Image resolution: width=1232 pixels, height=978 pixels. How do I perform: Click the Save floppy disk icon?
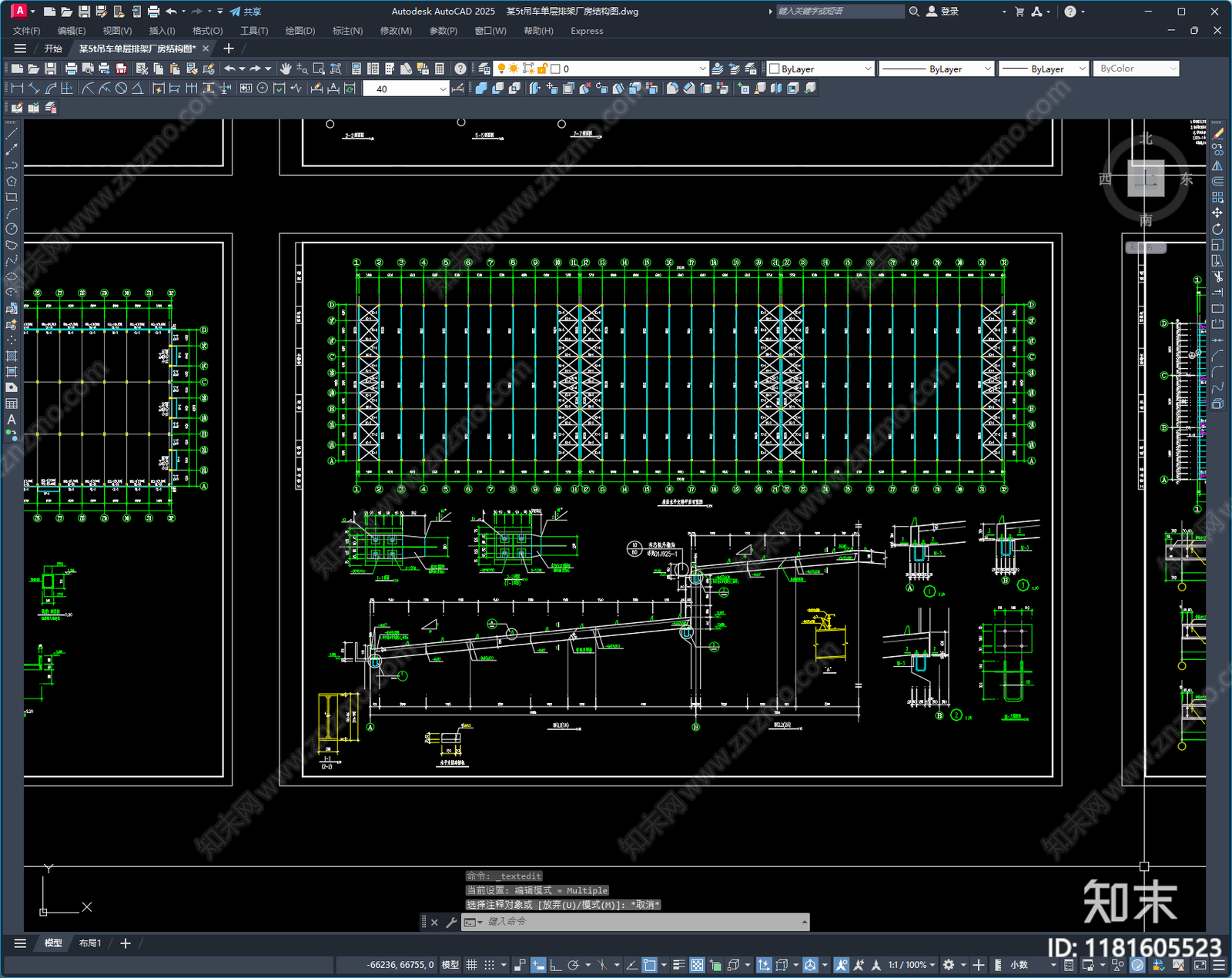pos(50,69)
